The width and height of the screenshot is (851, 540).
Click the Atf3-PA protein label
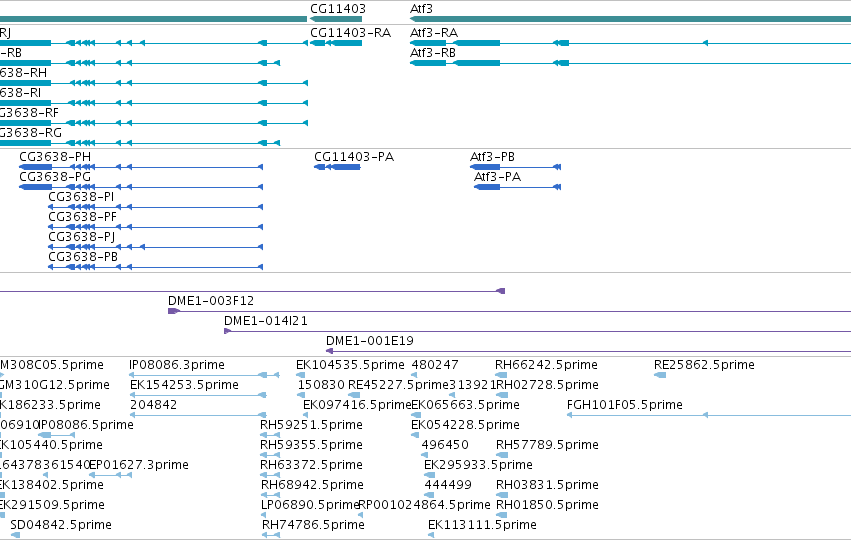[x=497, y=177]
